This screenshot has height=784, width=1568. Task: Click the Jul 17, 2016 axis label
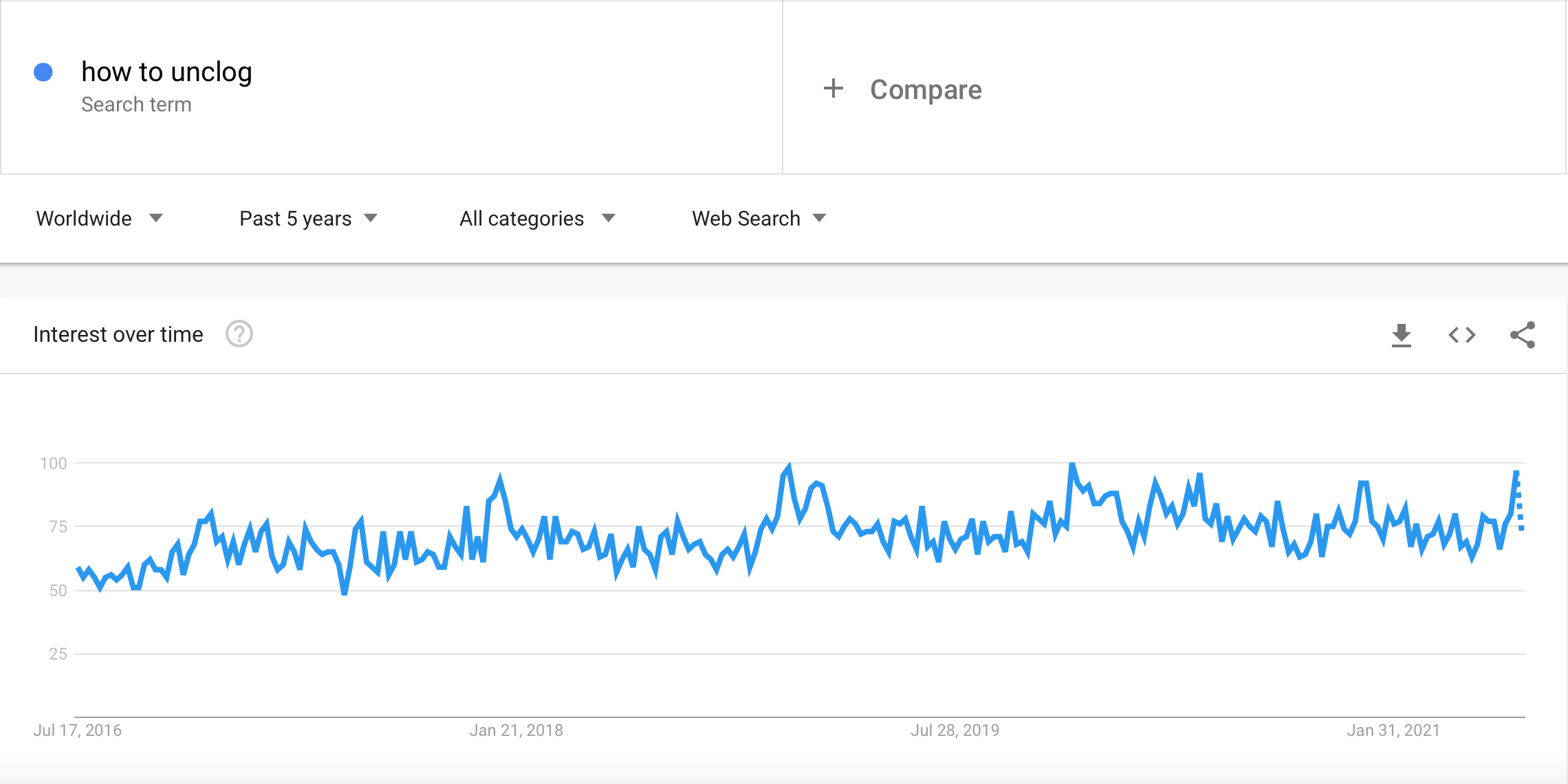(x=77, y=730)
